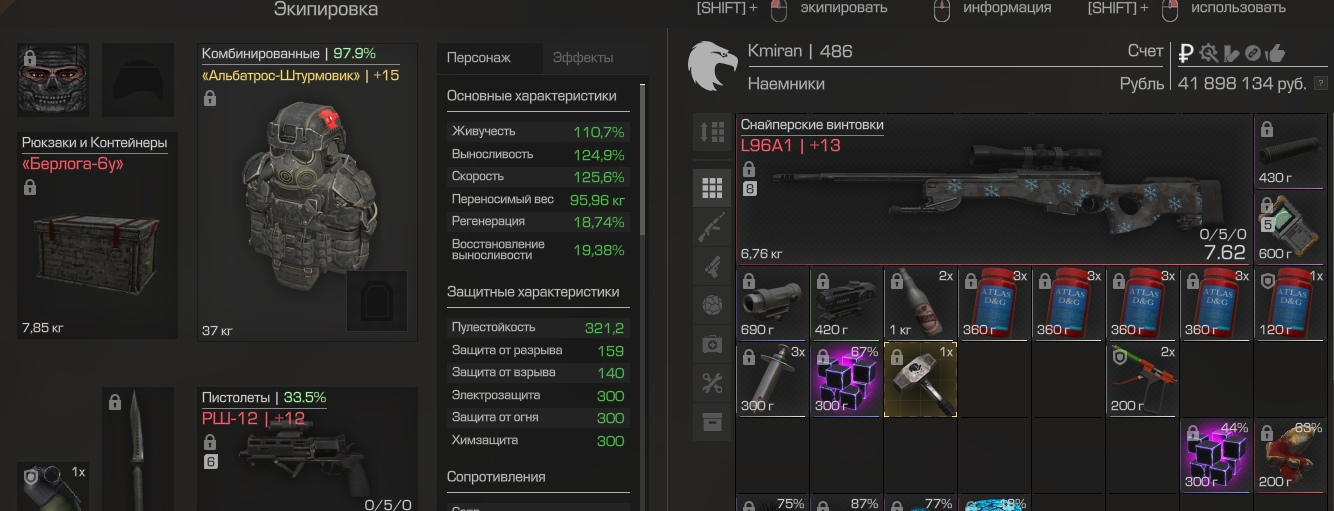Select the highlighted hammer item

pos(921,379)
